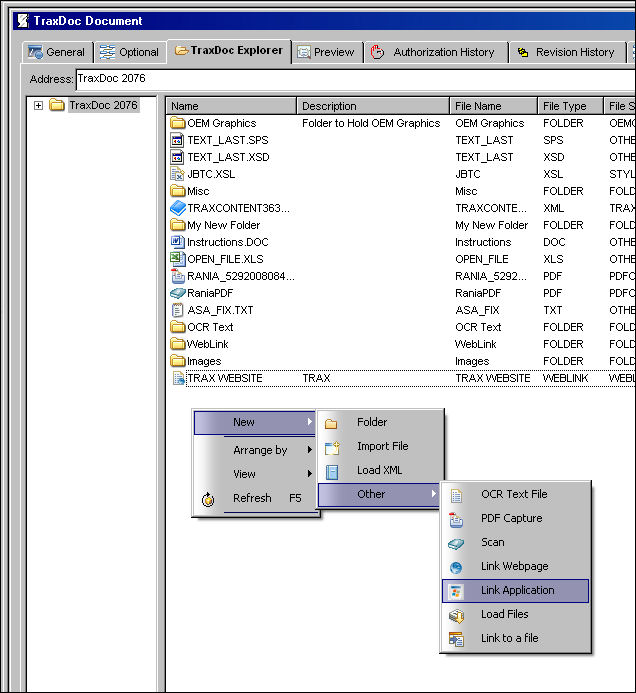Viewport: 636px width, 693px height.
Task: Click the TEXT_LAST.SPS file icon
Action: [177, 140]
